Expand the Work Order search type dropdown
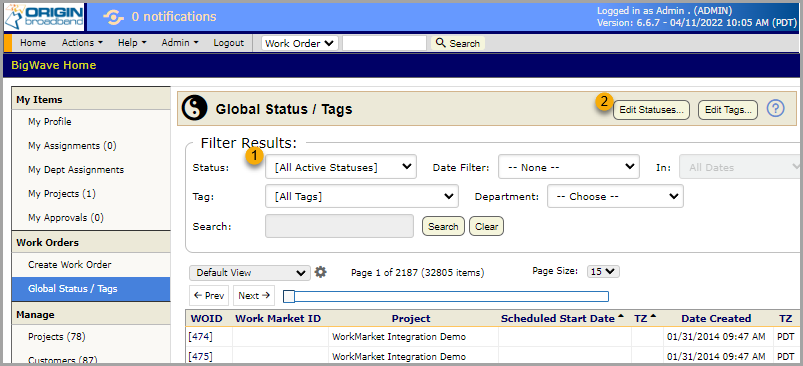Image resolution: width=803 pixels, height=366 pixels. click(300, 44)
